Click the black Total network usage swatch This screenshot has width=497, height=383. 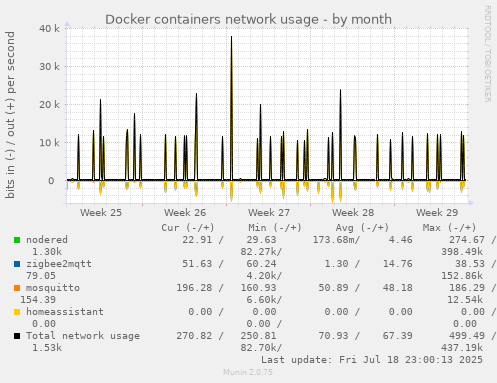pos(17,336)
